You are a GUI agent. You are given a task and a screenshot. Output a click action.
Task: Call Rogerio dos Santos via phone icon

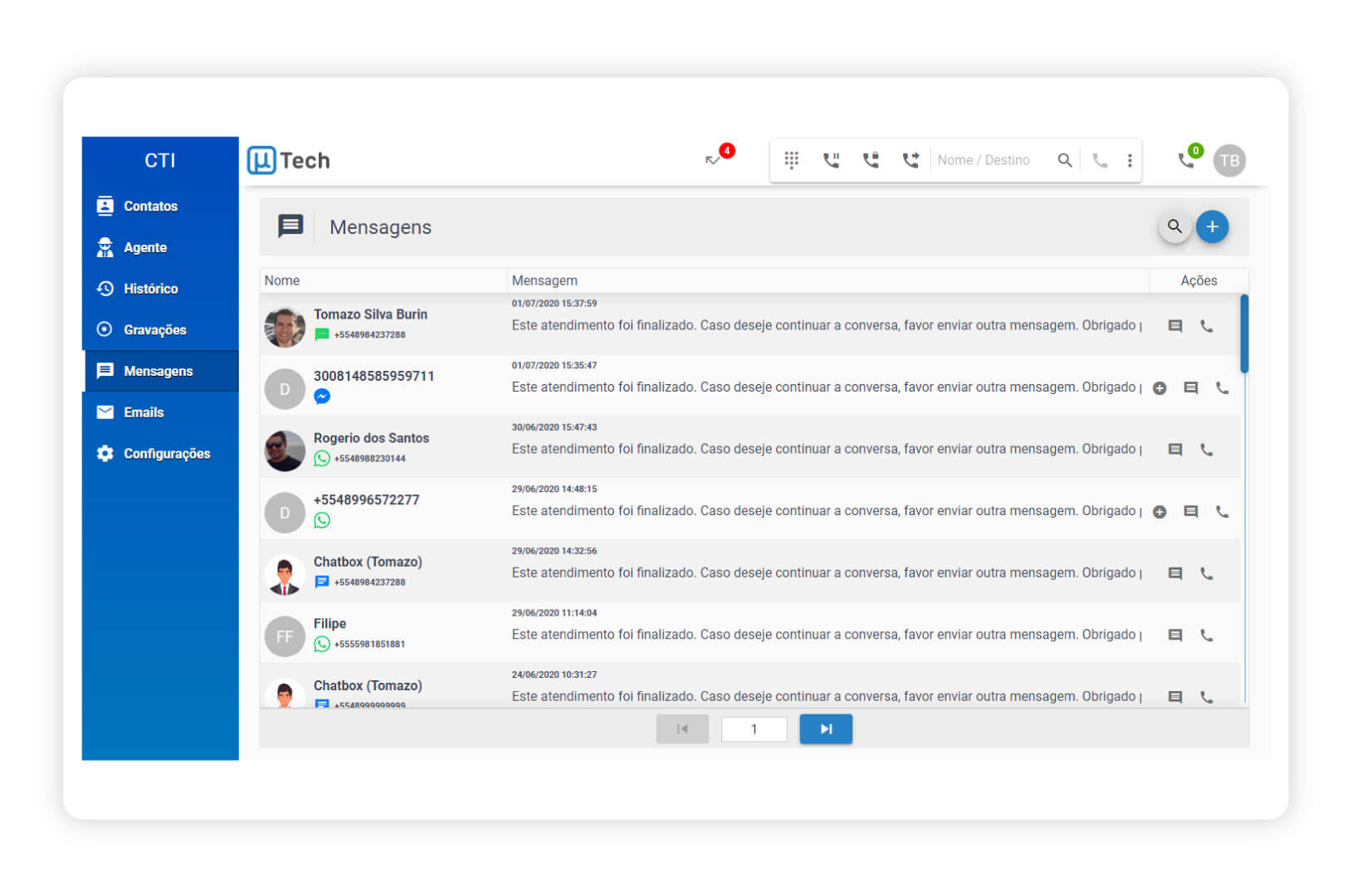tap(1207, 450)
